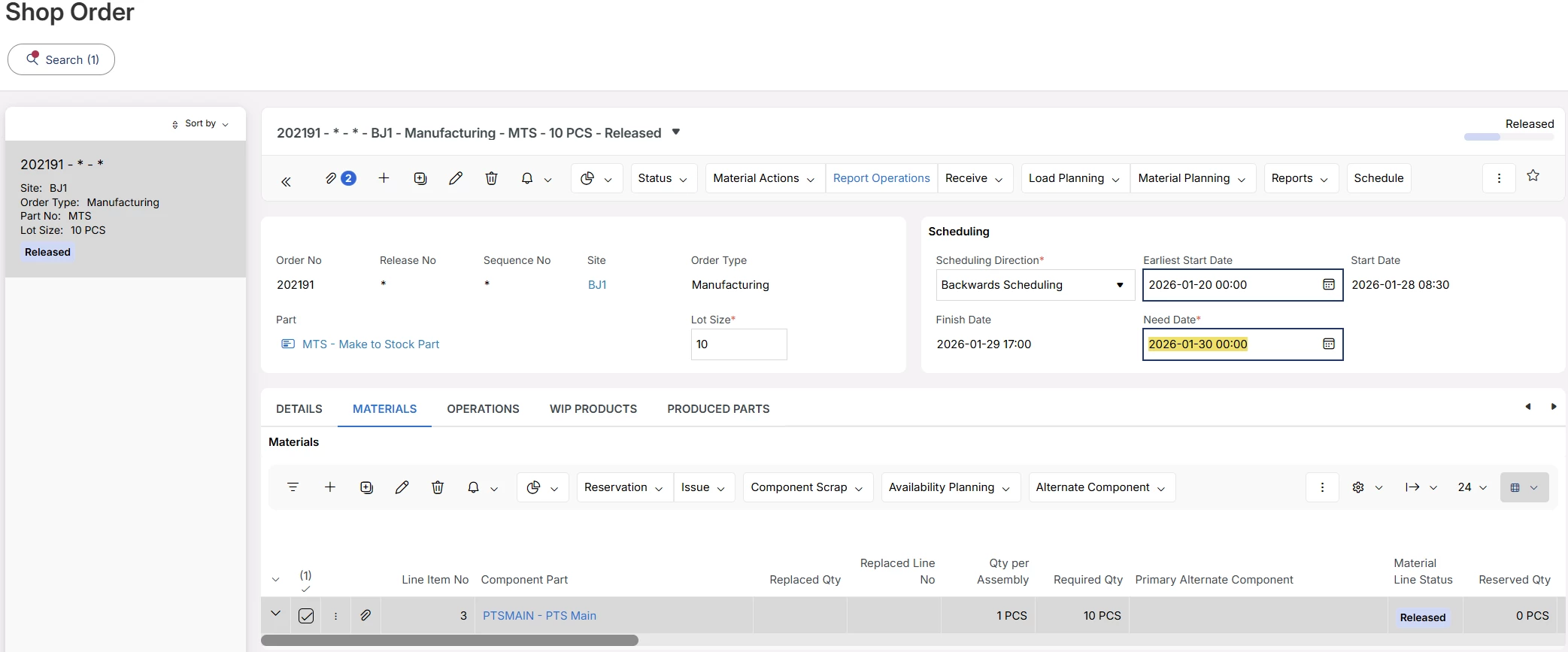The image size is (1568, 652).
Task: Expand the Material Actions menu
Action: tap(763, 178)
